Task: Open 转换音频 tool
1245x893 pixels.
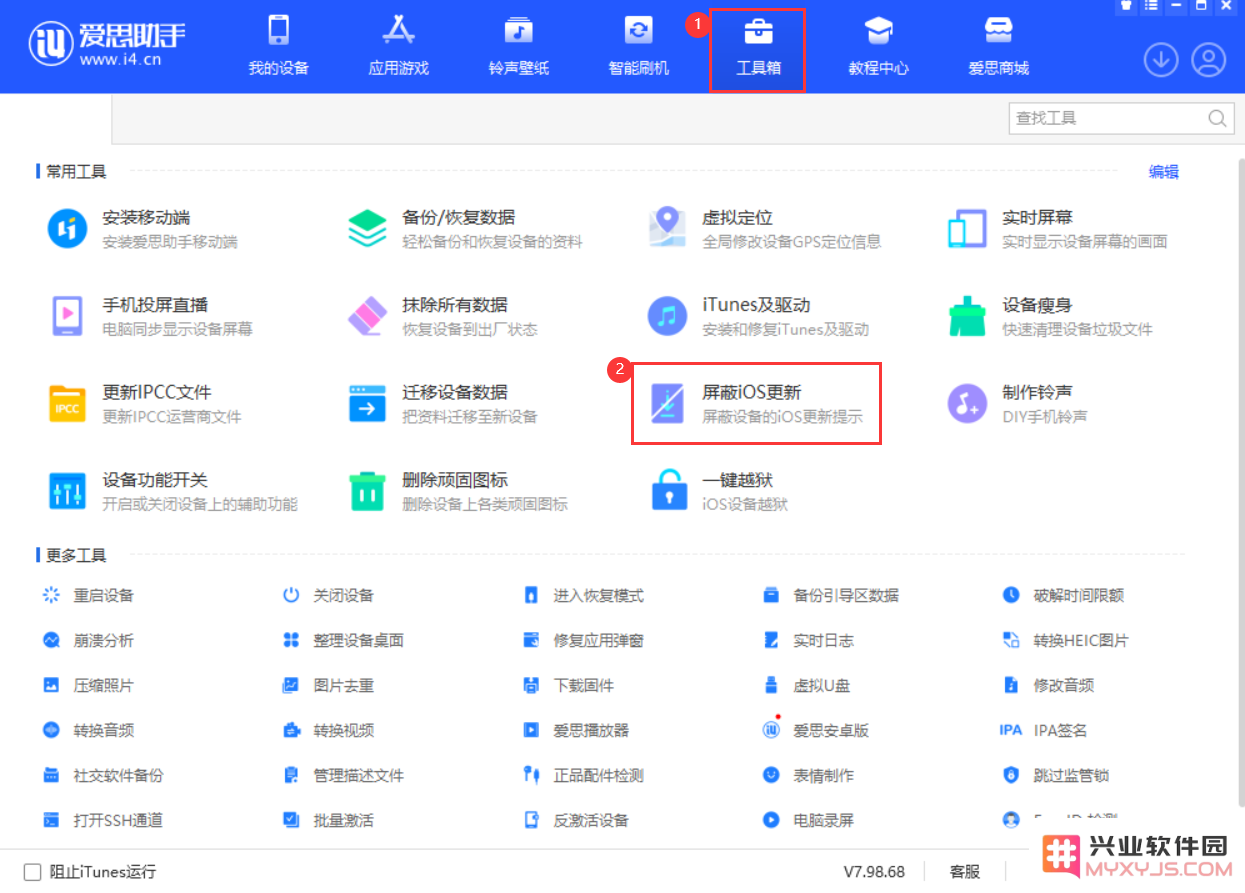Action: coord(88,730)
